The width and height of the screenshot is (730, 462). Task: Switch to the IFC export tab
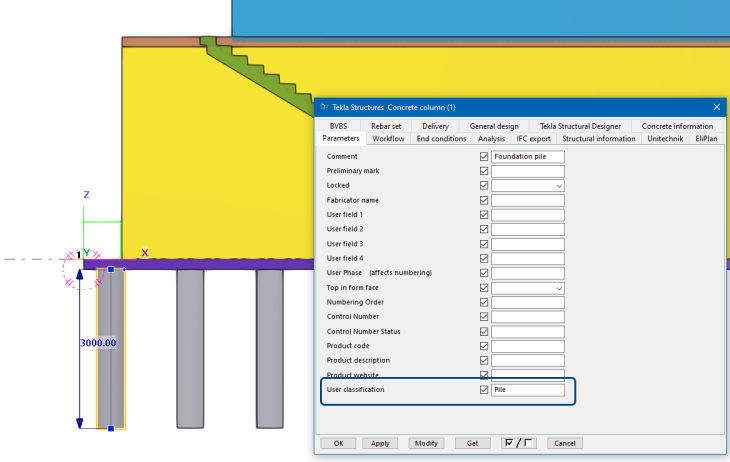[x=533, y=139]
